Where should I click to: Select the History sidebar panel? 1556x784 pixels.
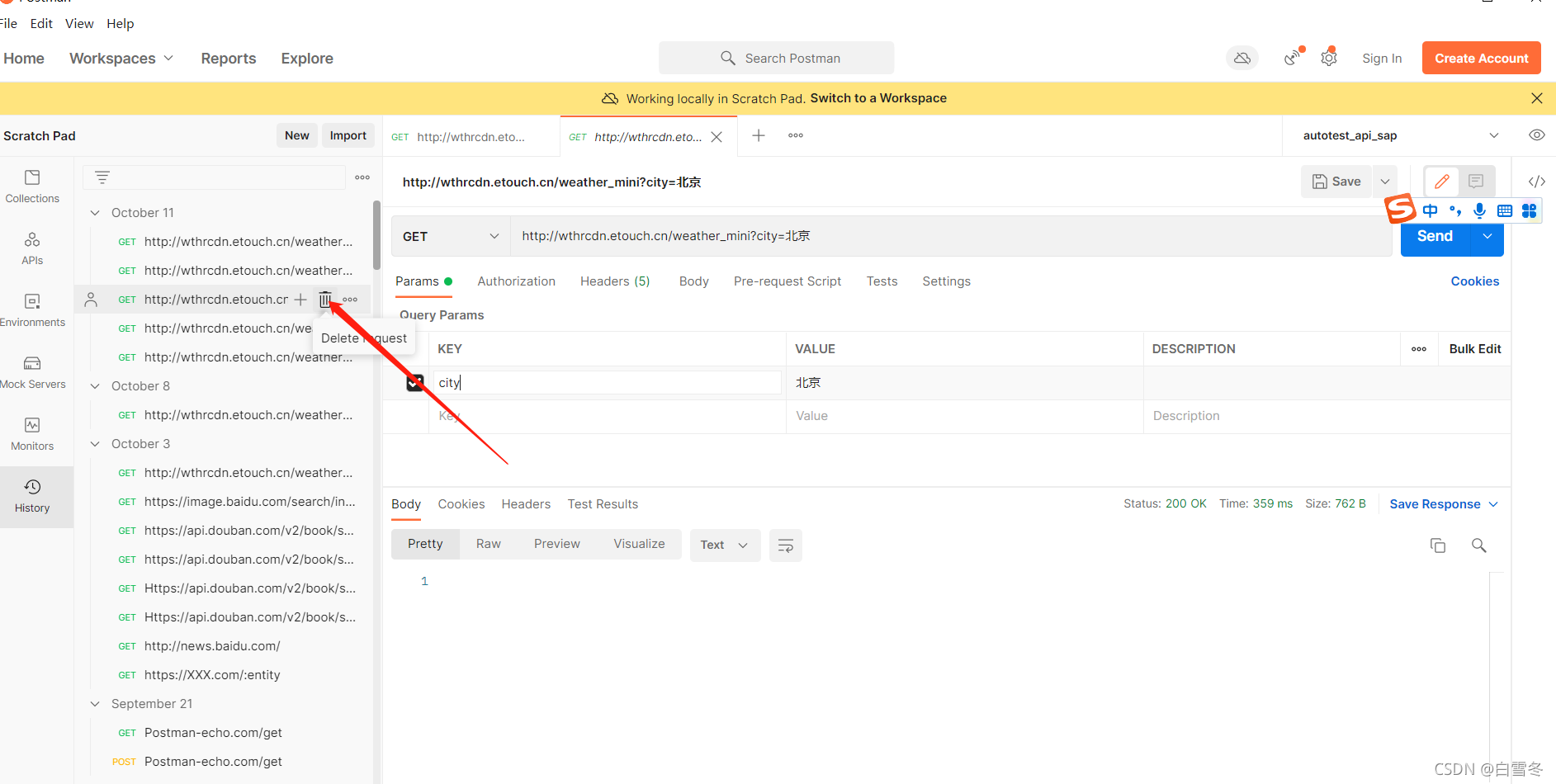tap(32, 496)
